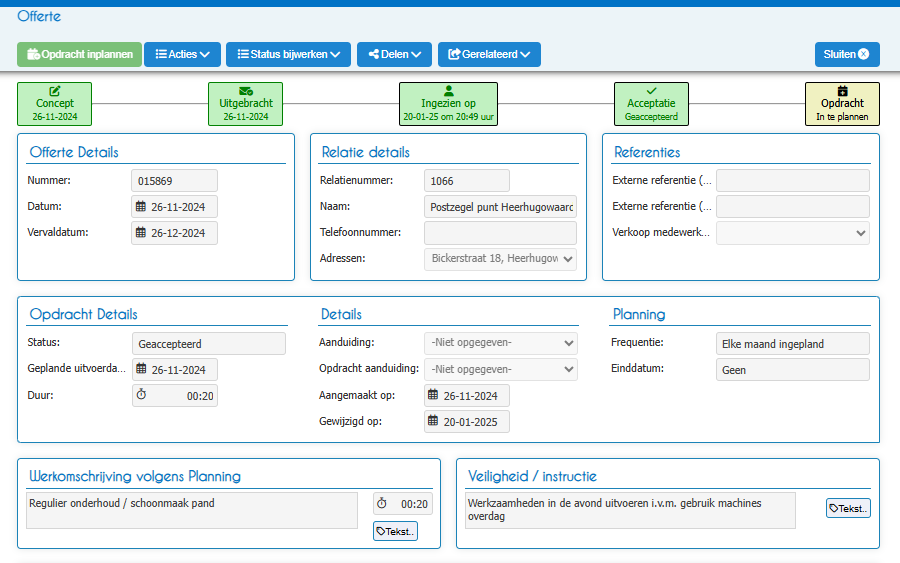Open the Acties dropdown menu
The image size is (900, 563).
pos(182,55)
